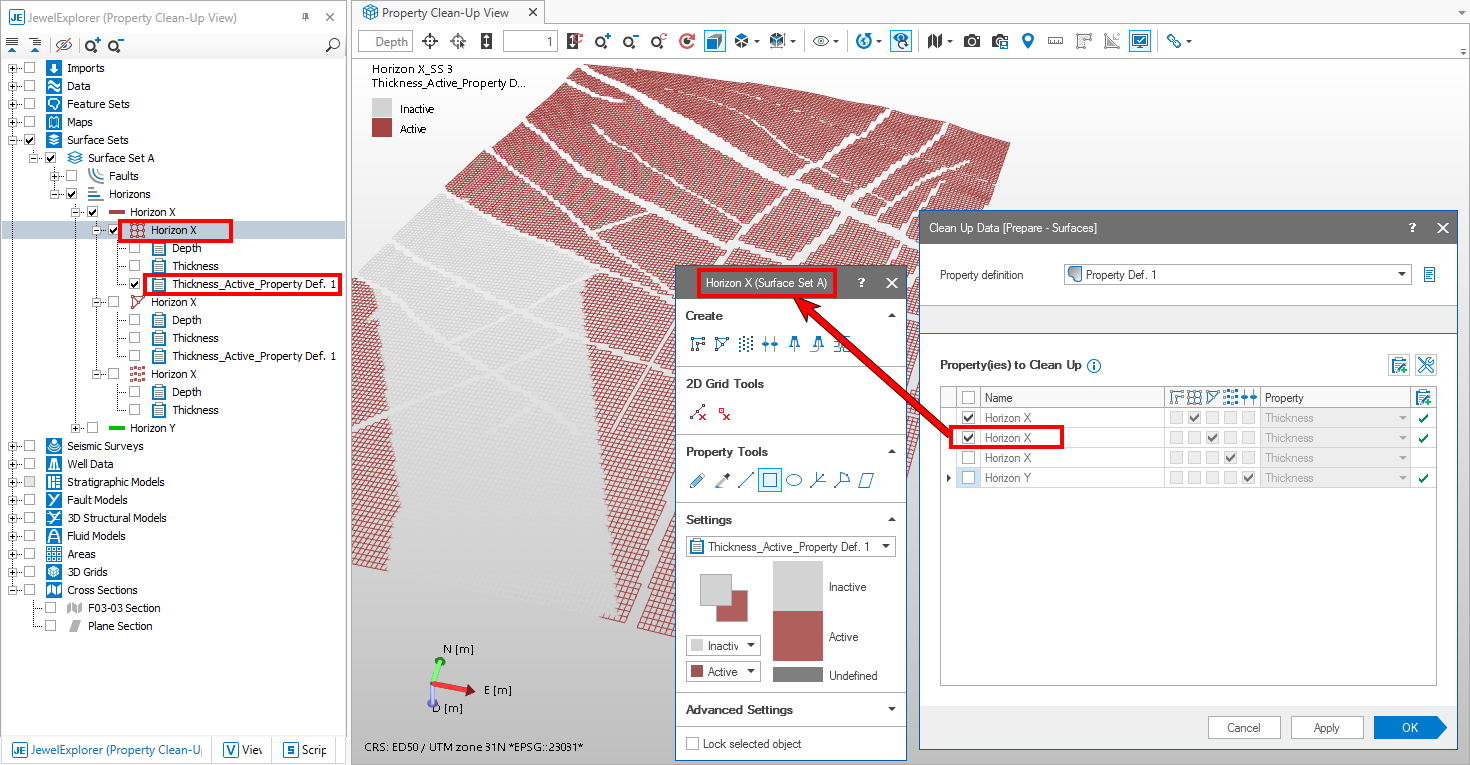Image resolution: width=1470 pixels, height=765 pixels.
Task: Click the Depth input field in toolbar
Action: [386, 41]
